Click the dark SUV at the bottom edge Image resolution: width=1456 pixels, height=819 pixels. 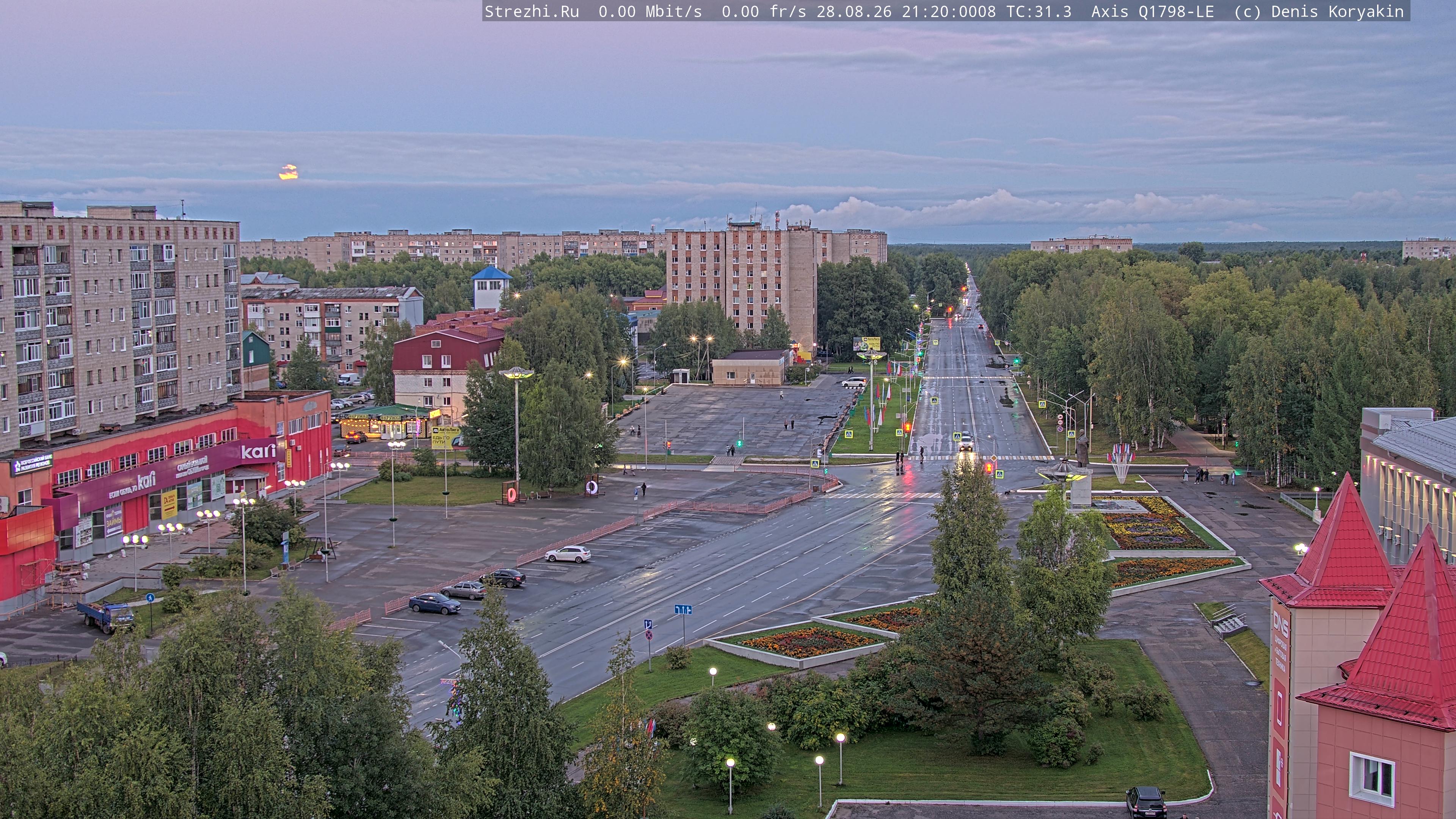1146,803
